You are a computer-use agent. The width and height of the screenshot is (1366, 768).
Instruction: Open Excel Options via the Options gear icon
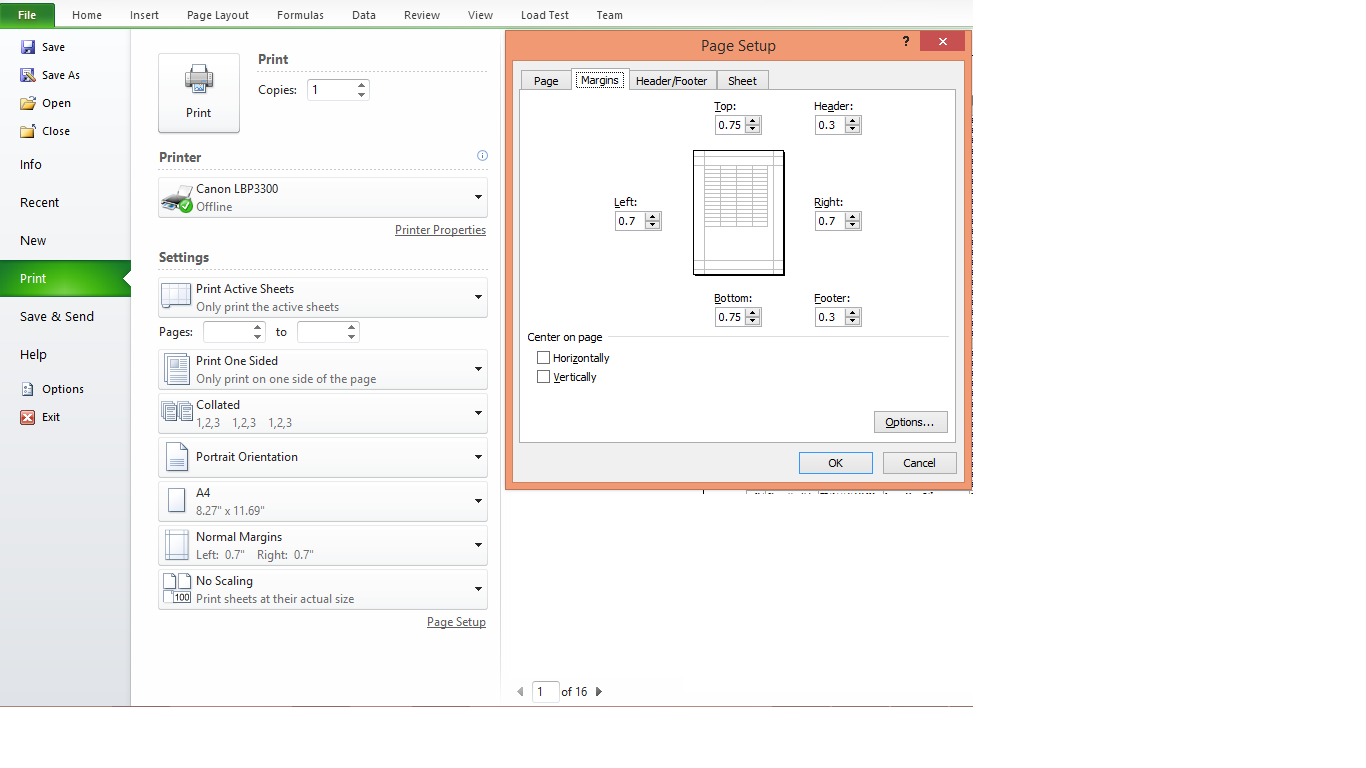25,389
